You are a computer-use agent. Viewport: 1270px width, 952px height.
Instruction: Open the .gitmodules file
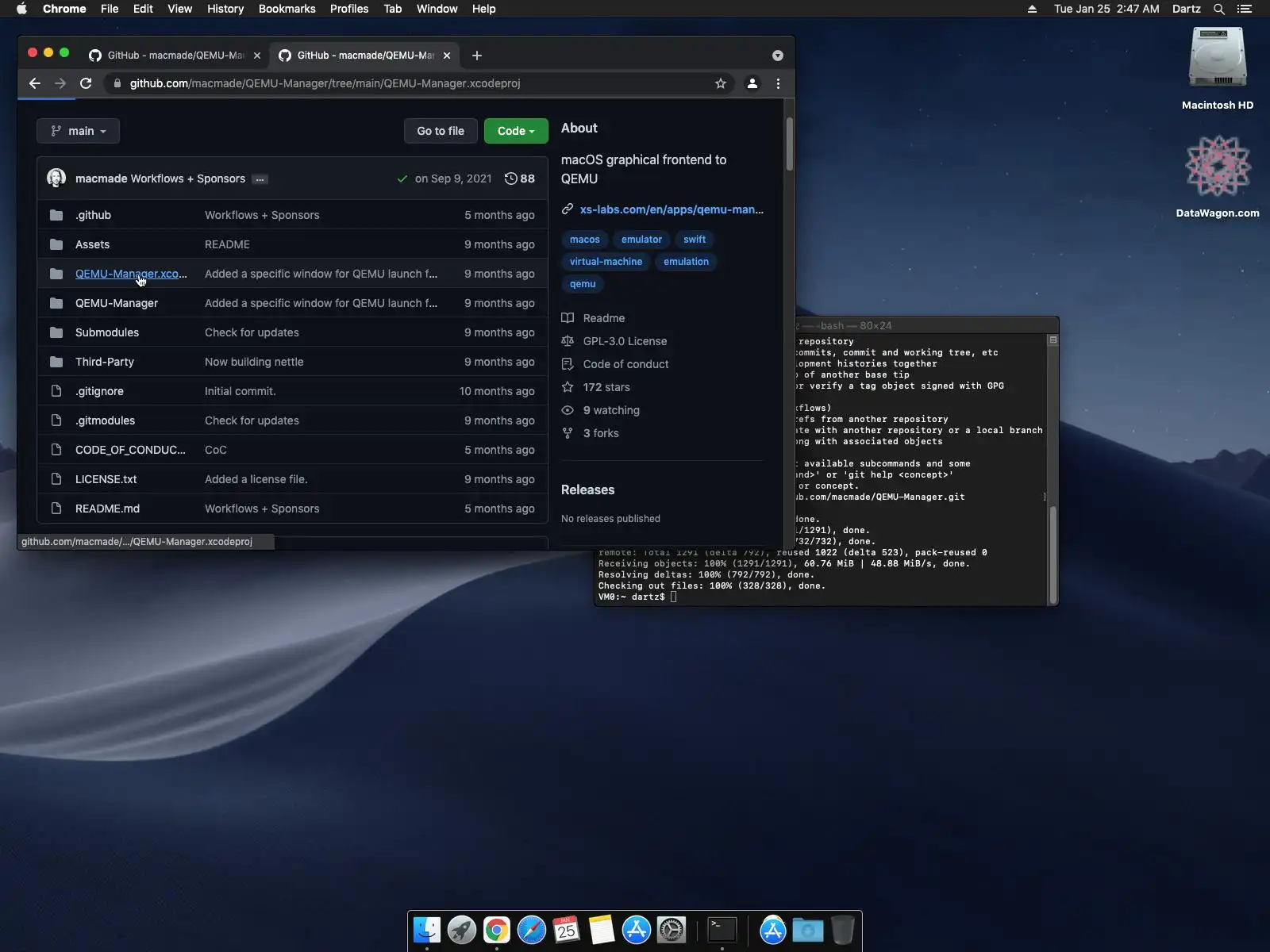click(x=105, y=420)
